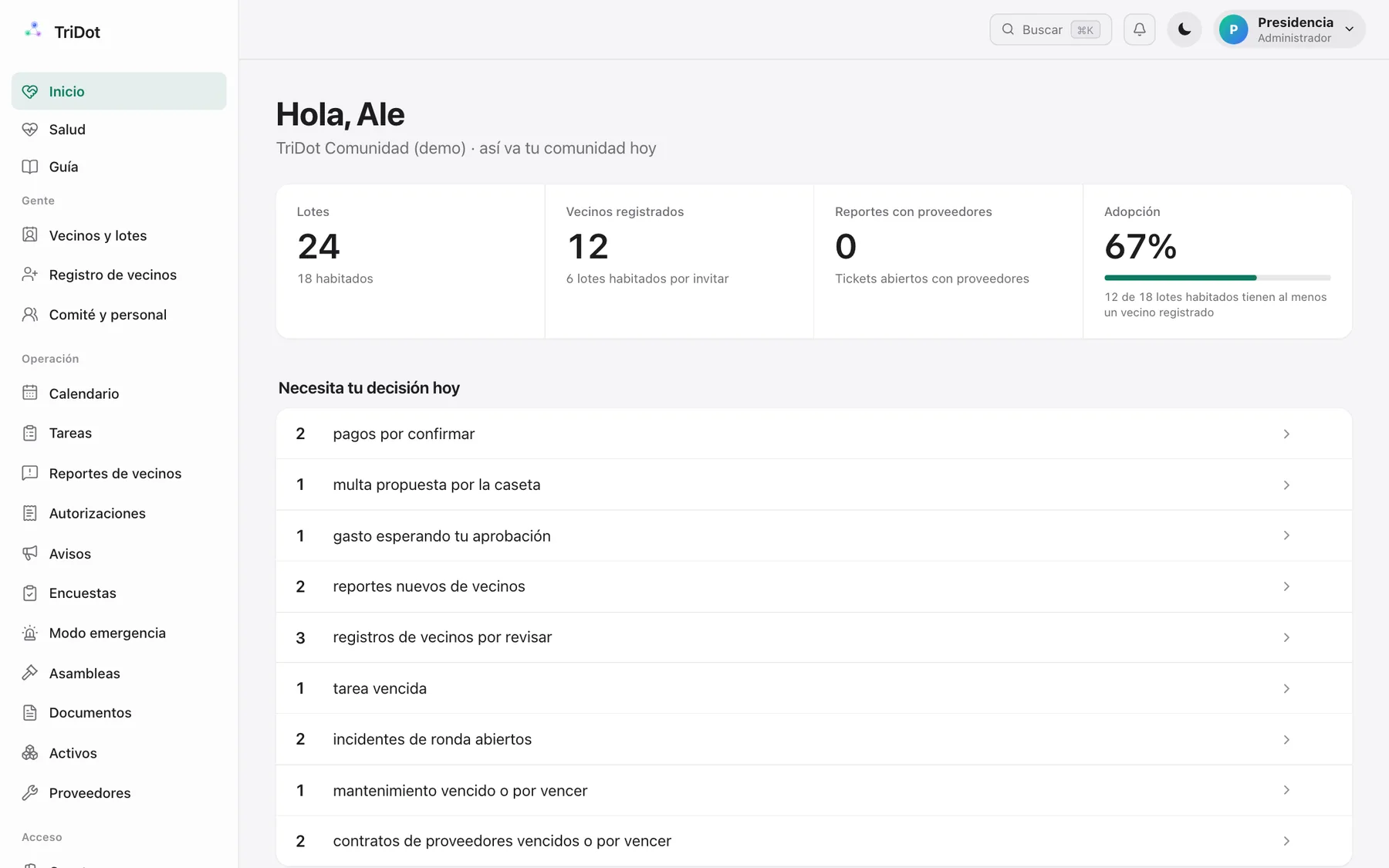Open registros de vecinos por revisar item
1389x868 pixels.
(x=813, y=637)
